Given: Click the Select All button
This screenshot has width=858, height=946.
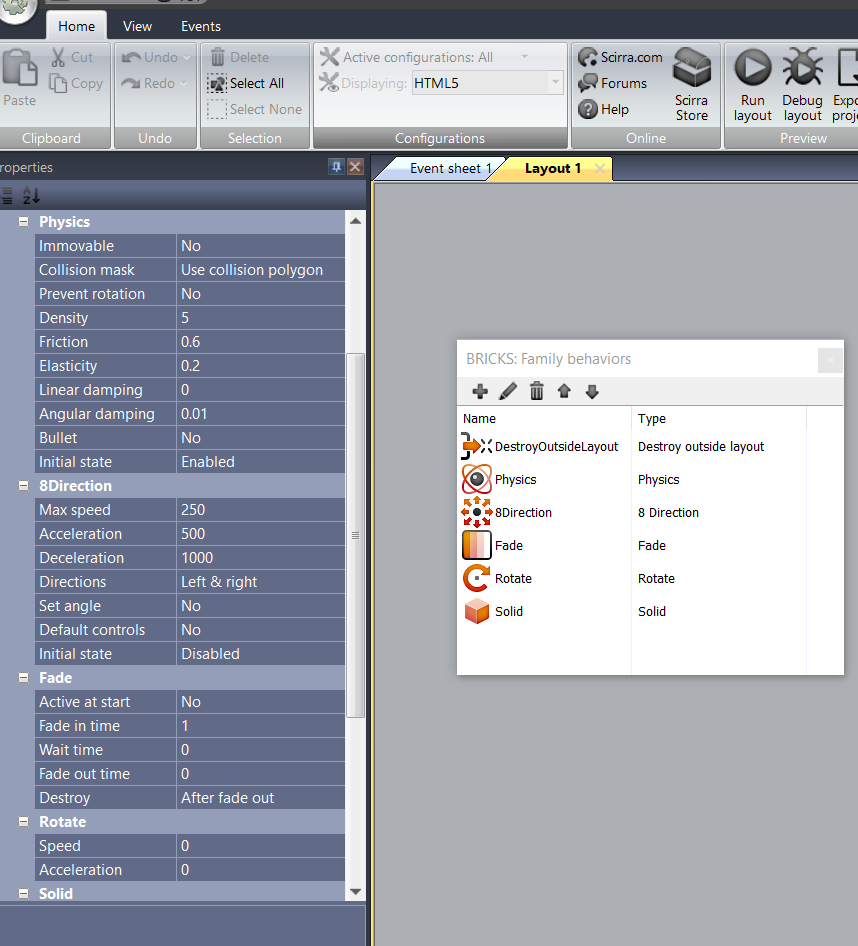Looking at the screenshot, I should point(247,84).
